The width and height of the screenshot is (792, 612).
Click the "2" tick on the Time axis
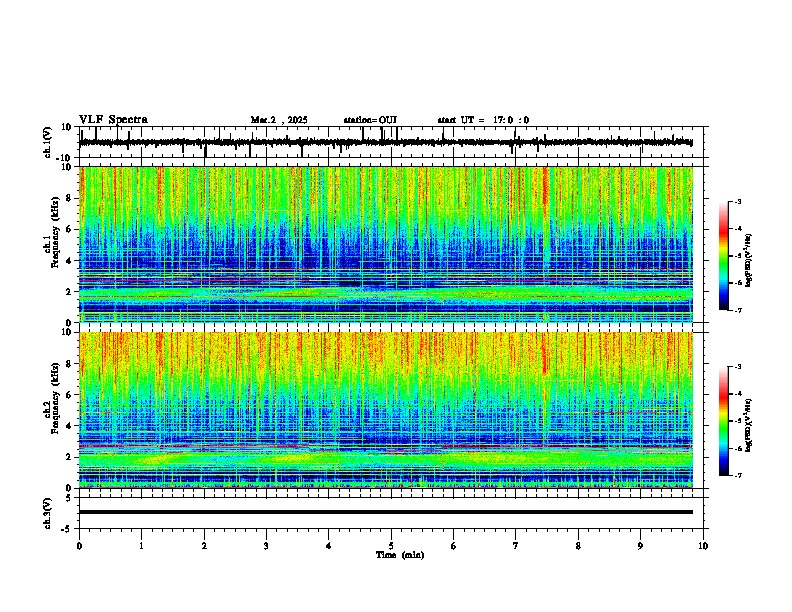(204, 546)
